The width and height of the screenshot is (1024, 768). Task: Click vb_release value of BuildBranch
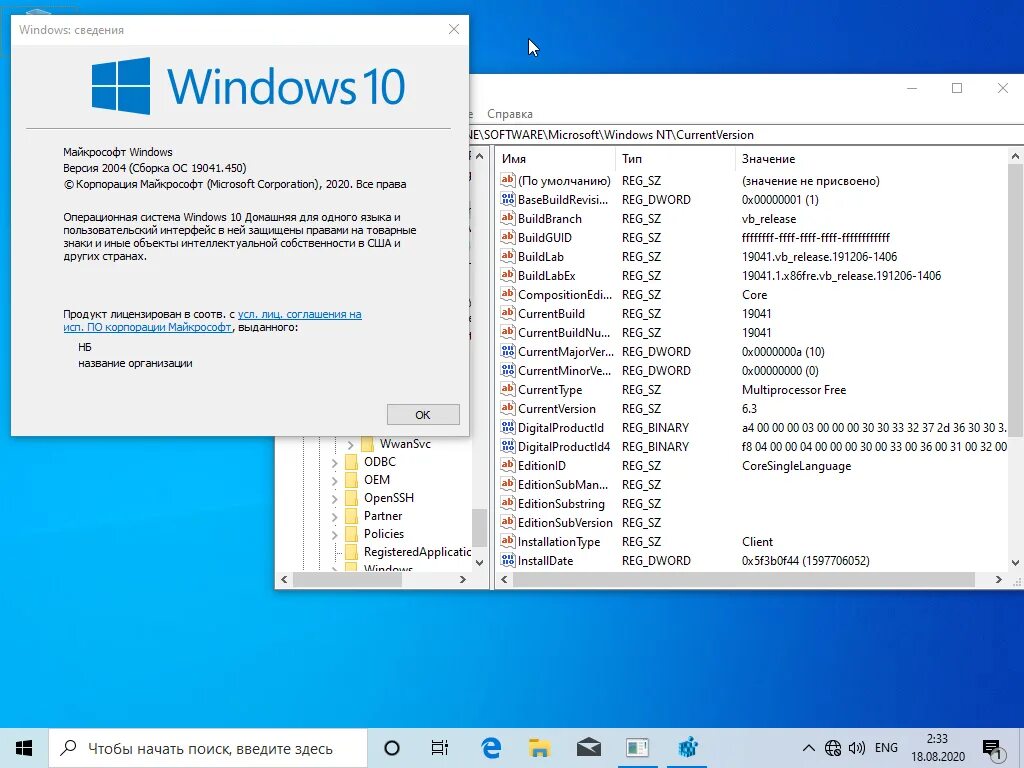click(x=769, y=219)
